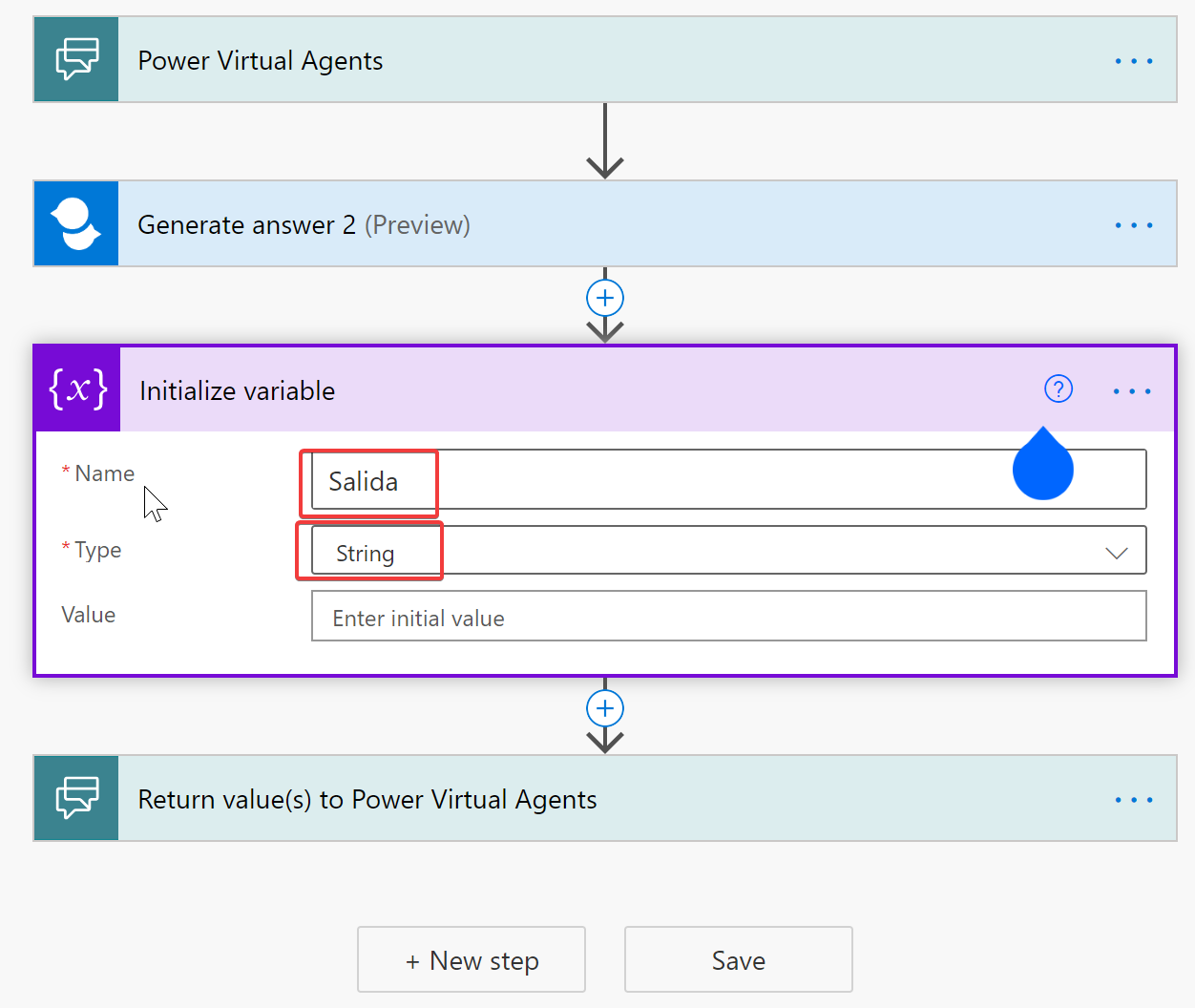Insert a step above Initialize variable
This screenshot has width=1195, height=1008.
604,298
